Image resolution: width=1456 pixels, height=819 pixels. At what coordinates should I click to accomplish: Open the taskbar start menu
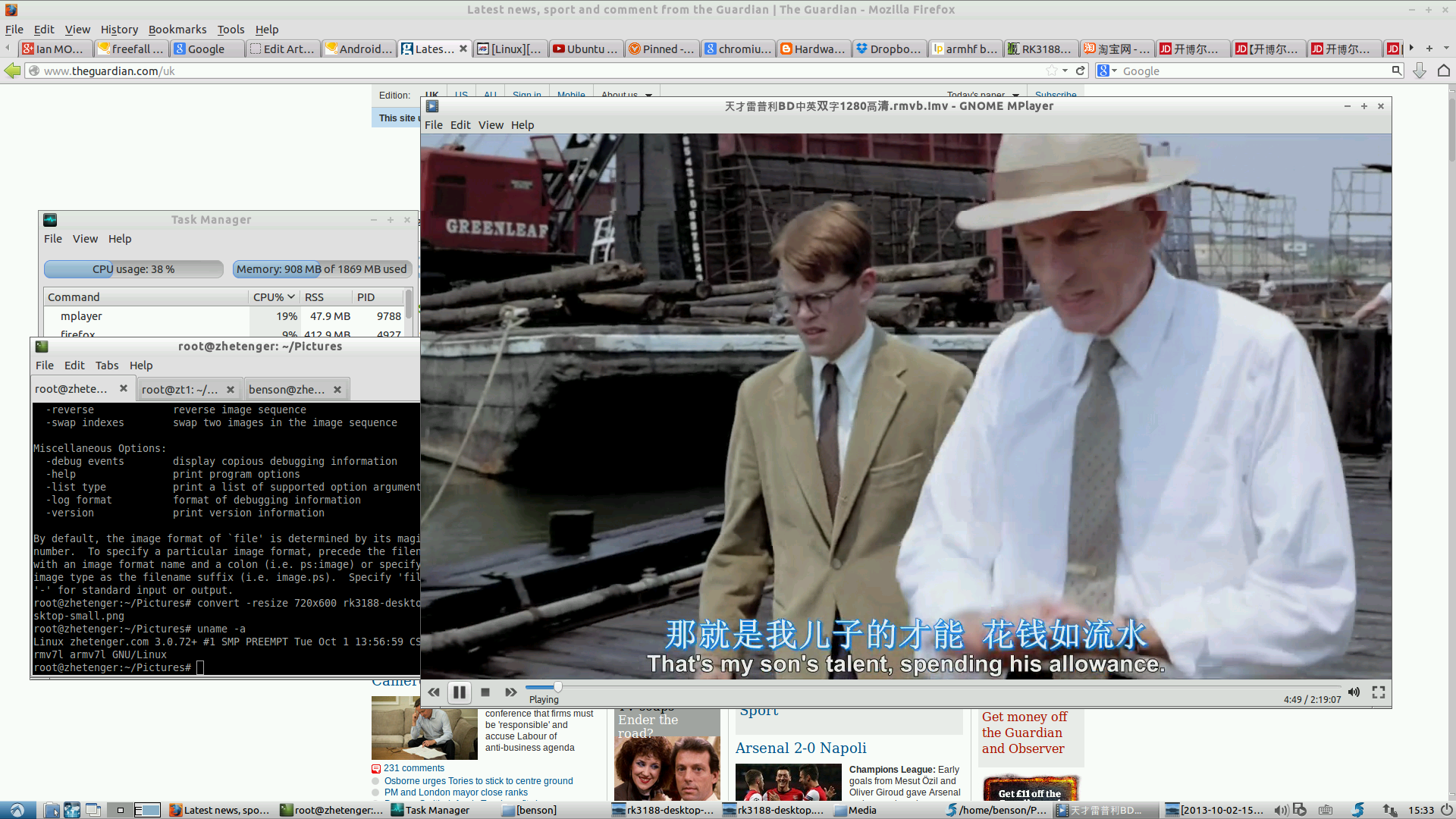(17, 810)
